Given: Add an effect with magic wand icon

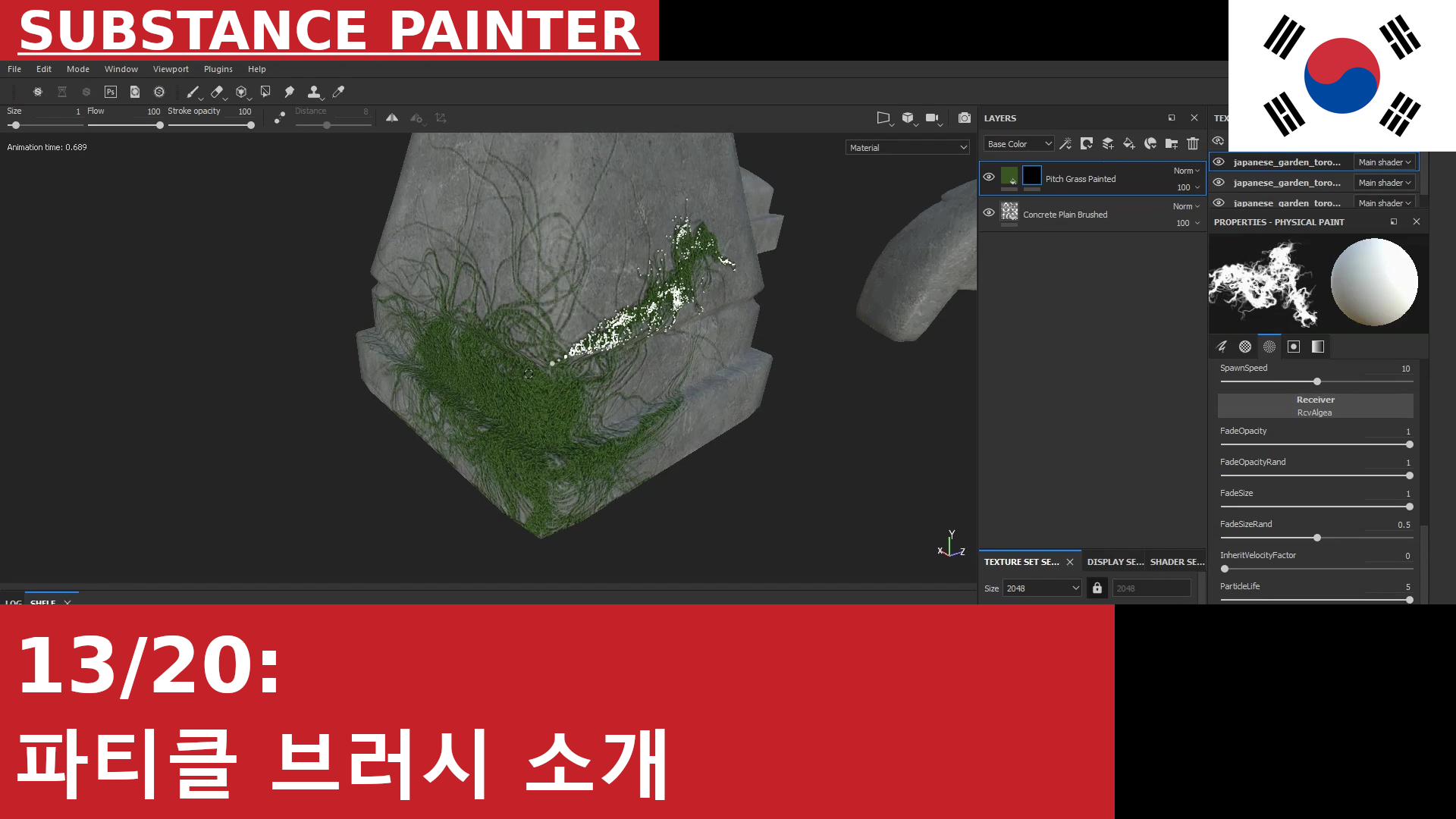Looking at the screenshot, I should (x=1065, y=143).
